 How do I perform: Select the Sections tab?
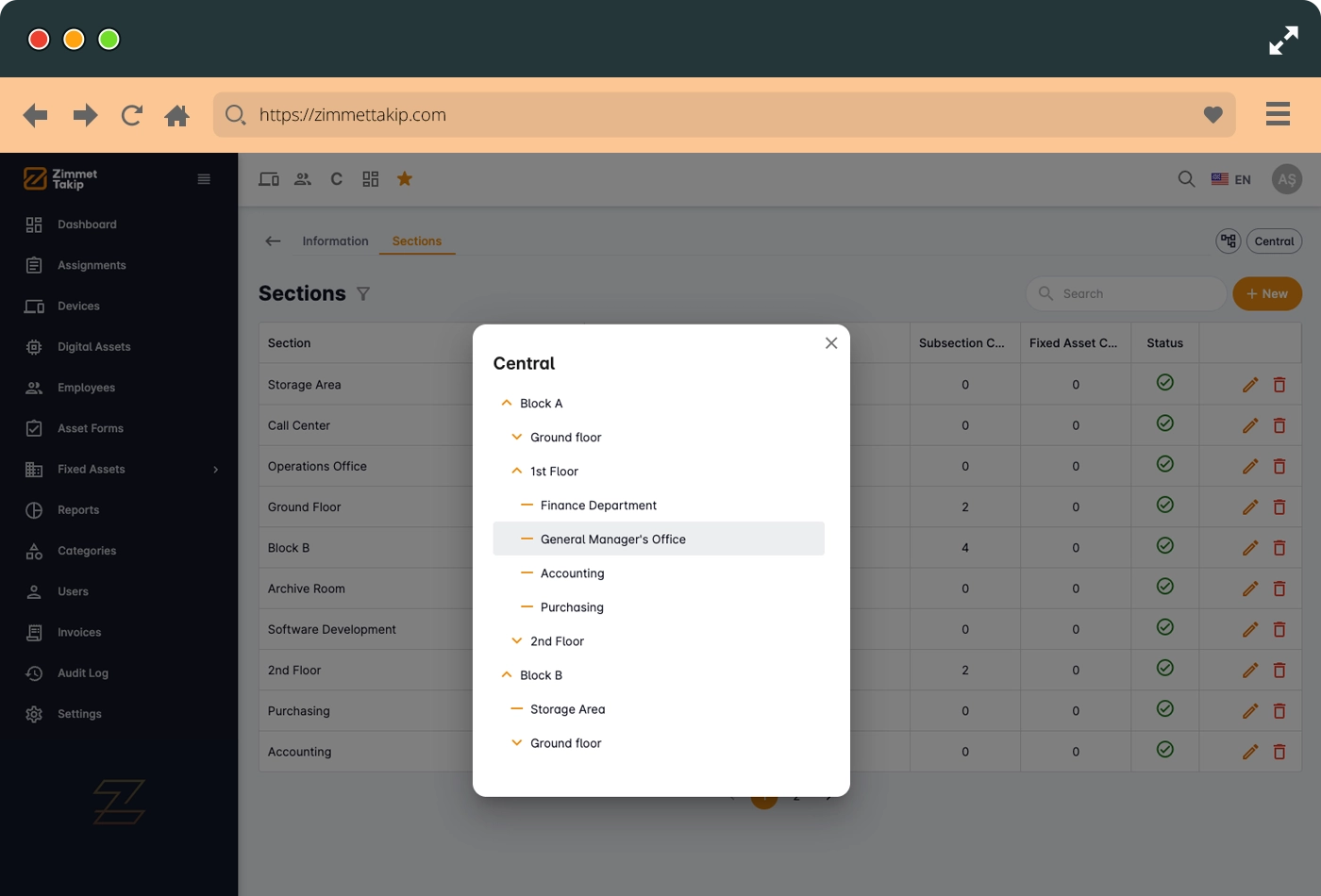tap(417, 241)
